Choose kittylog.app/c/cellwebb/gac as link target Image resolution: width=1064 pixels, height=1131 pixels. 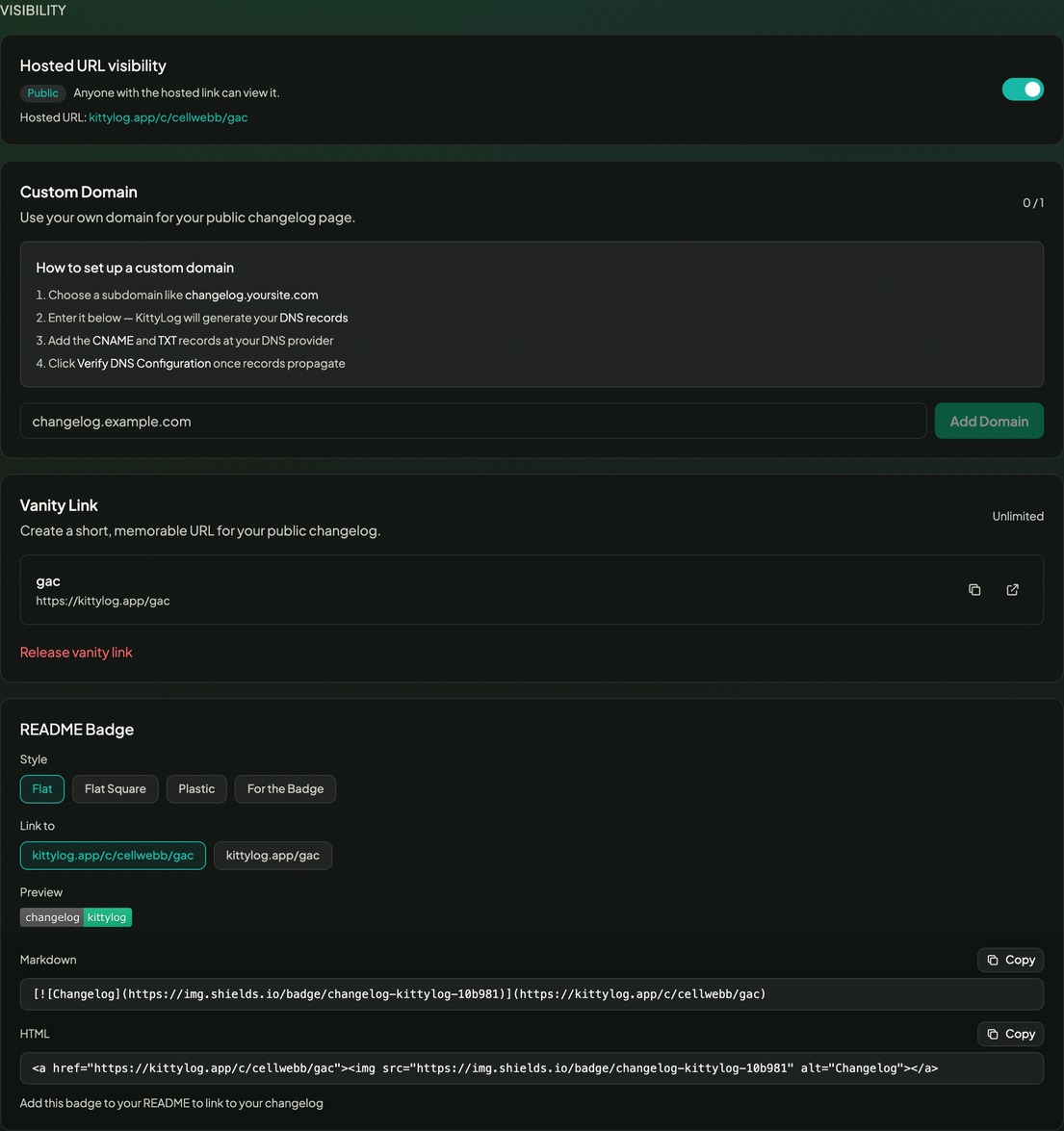(113, 855)
